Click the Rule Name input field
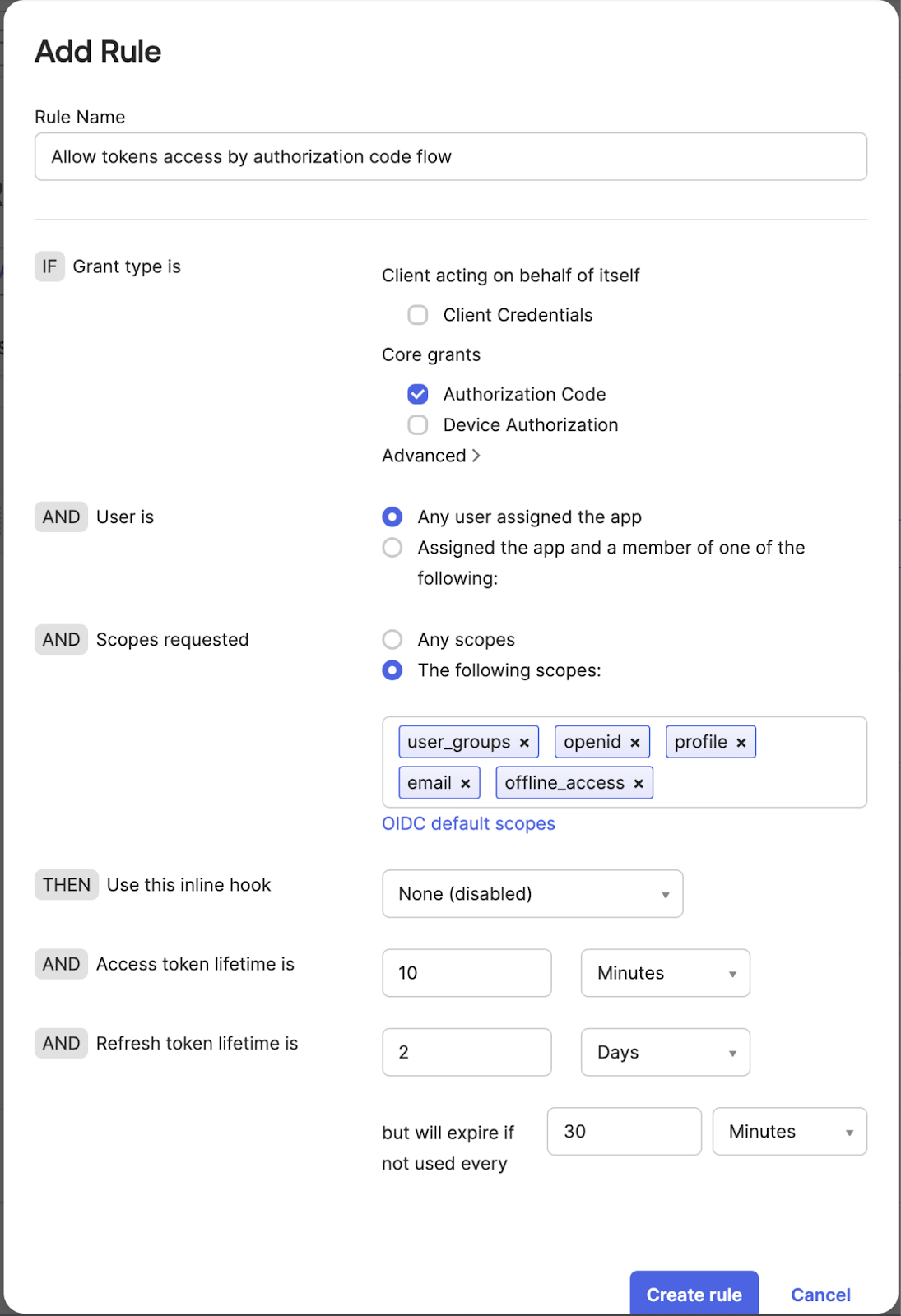 (x=450, y=157)
